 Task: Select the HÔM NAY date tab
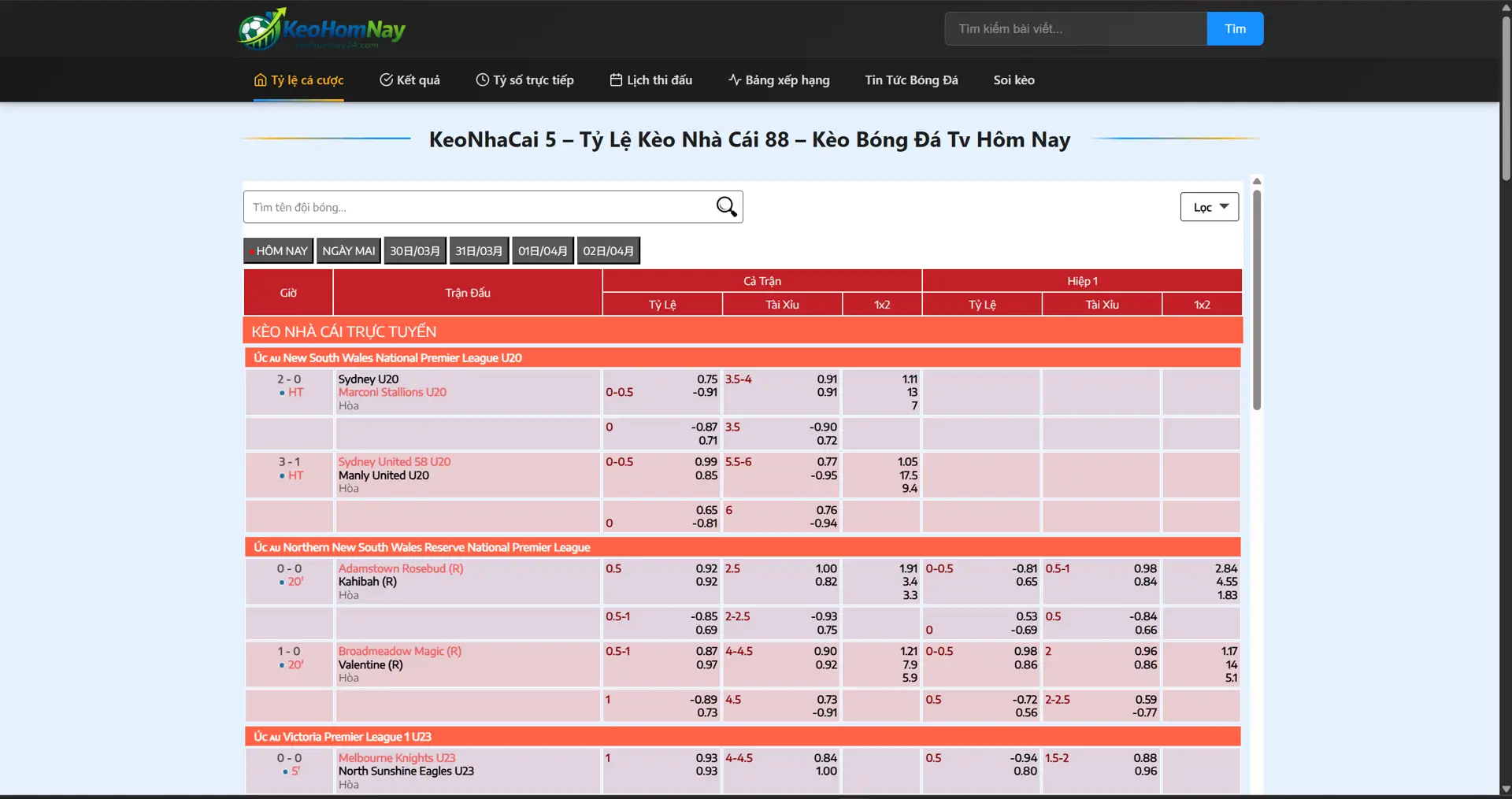click(x=278, y=251)
